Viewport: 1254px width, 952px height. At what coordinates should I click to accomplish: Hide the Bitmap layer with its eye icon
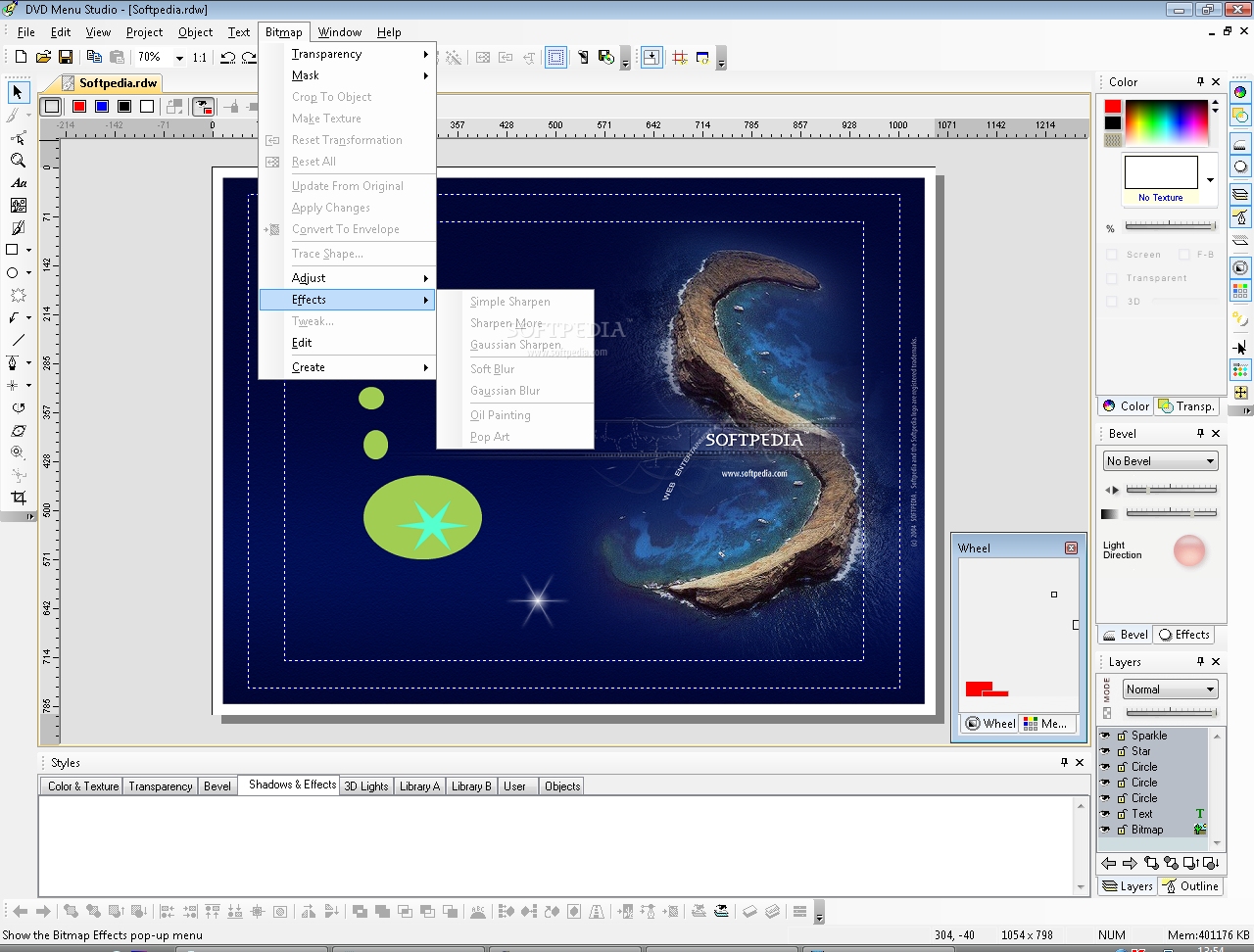click(x=1106, y=830)
